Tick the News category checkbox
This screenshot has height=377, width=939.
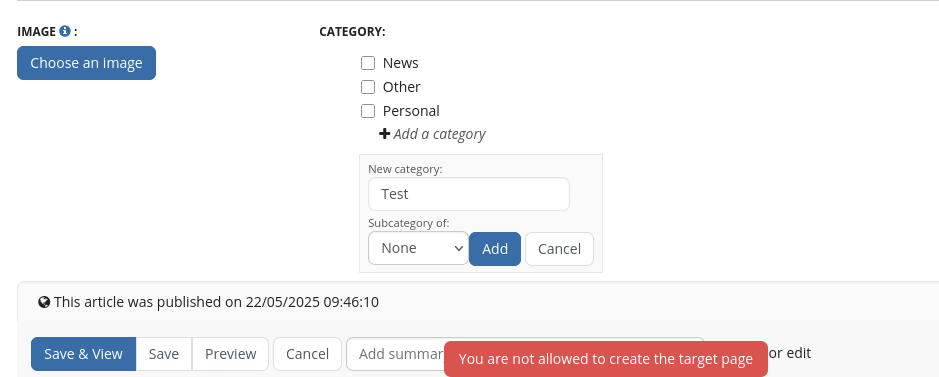(x=368, y=63)
